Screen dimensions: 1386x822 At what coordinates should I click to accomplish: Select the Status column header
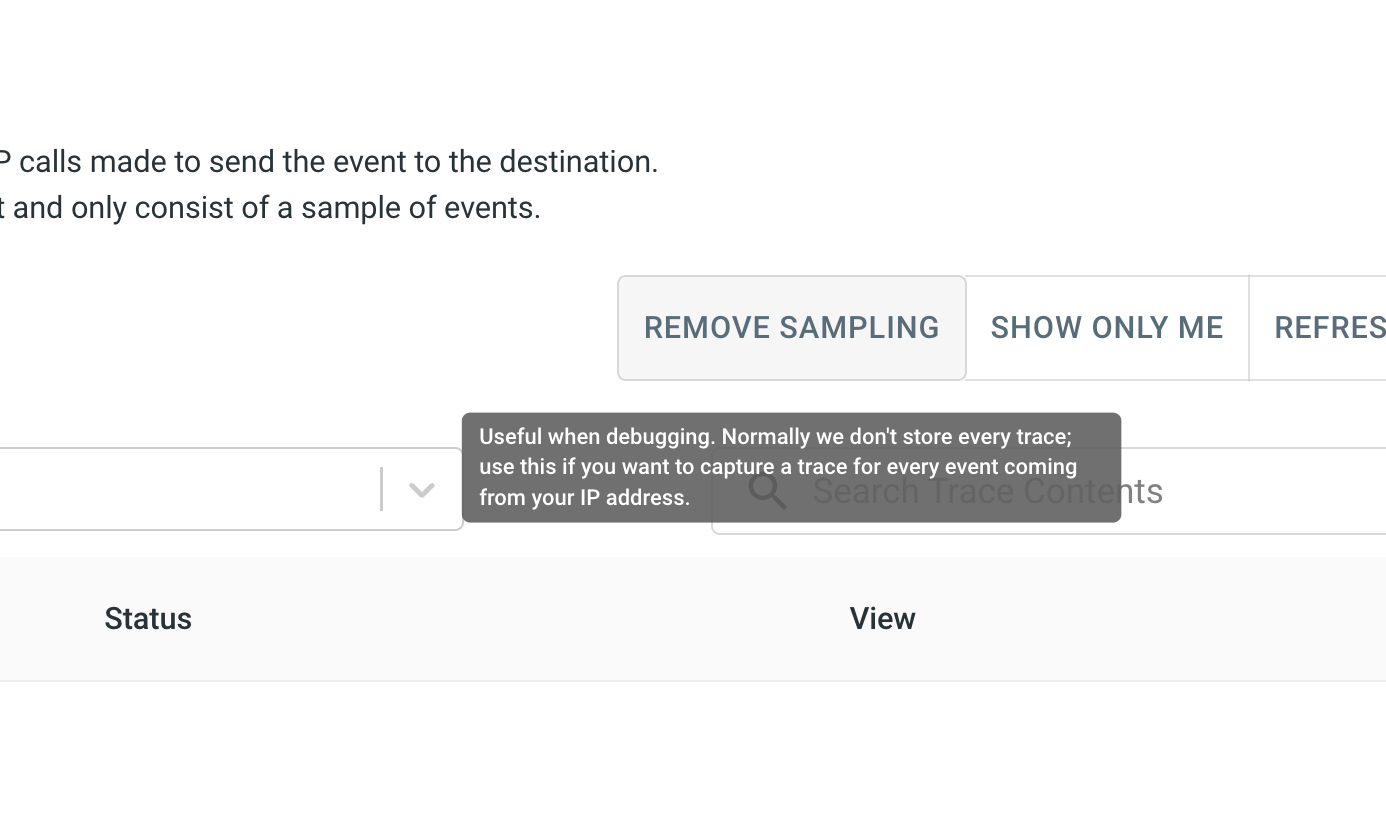(148, 619)
